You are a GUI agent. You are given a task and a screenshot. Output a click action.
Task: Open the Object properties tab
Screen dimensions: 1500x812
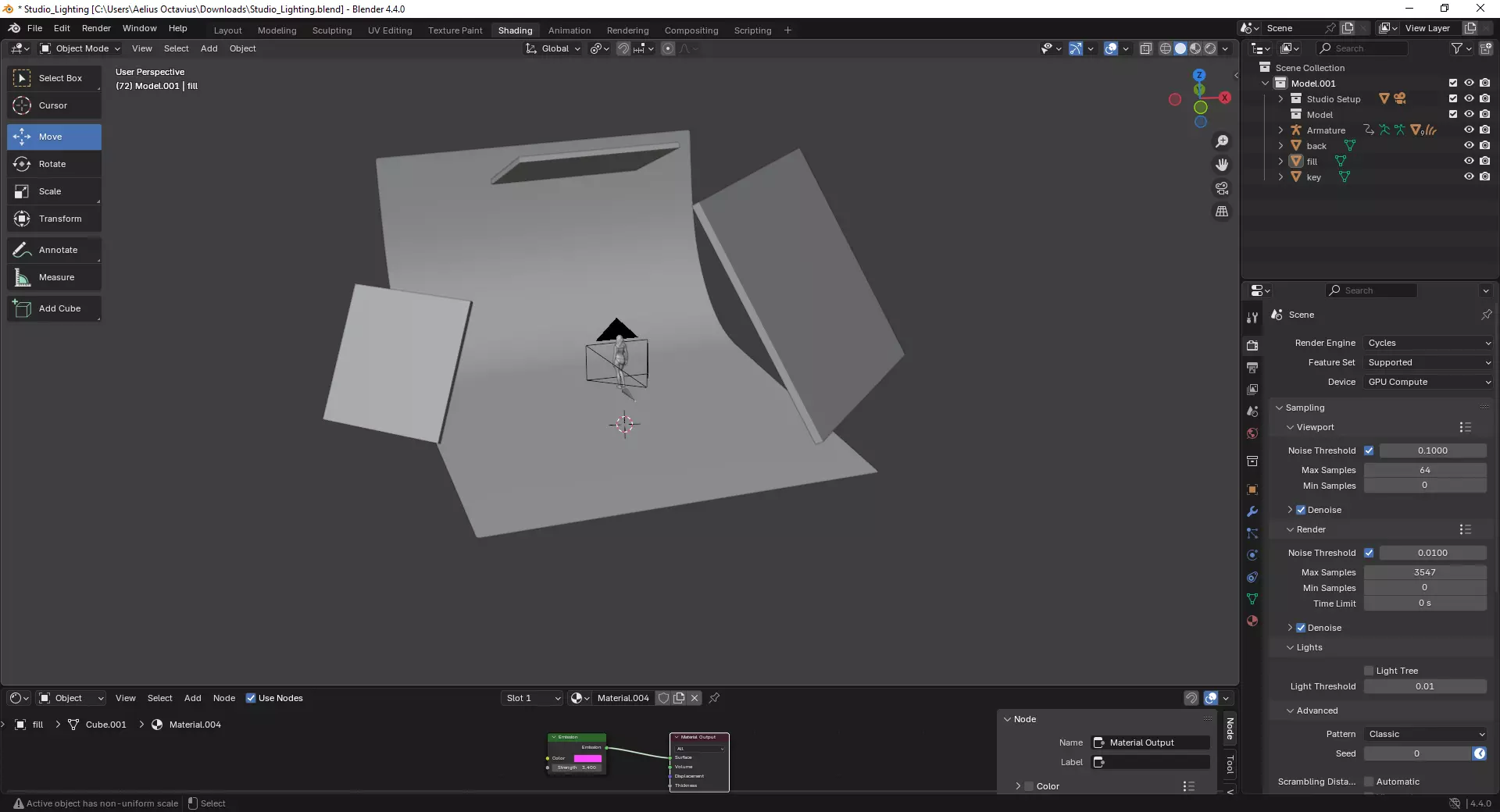tap(1252, 490)
